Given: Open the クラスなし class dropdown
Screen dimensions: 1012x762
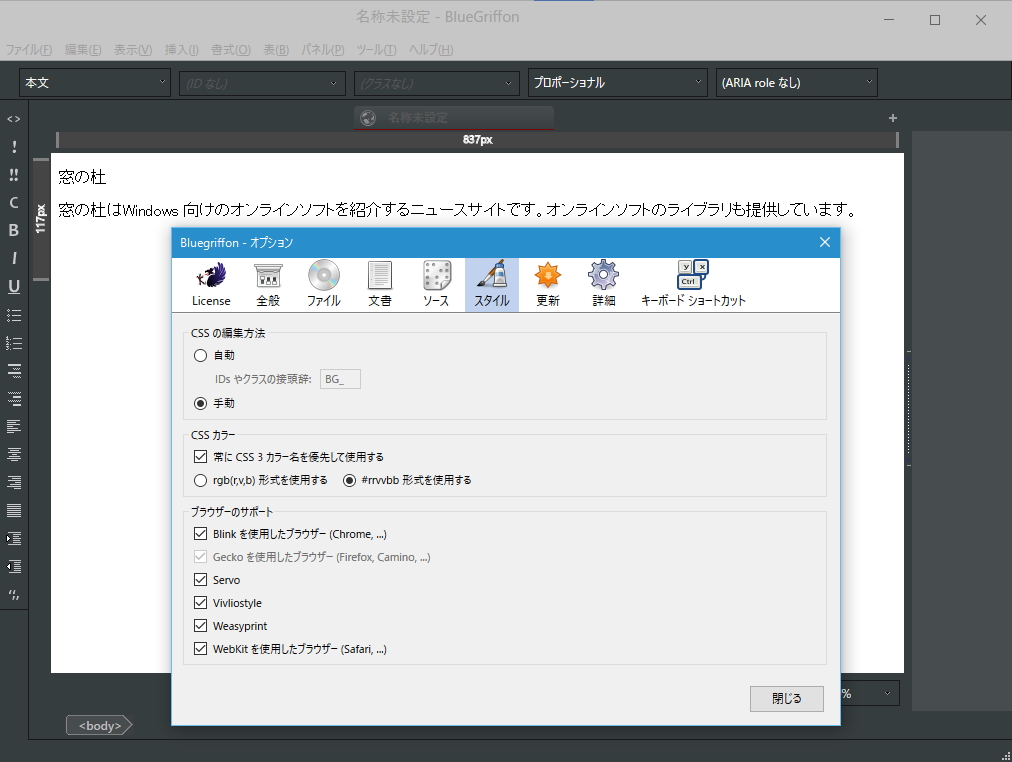Looking at the screenshot, I should coord(437,83).
